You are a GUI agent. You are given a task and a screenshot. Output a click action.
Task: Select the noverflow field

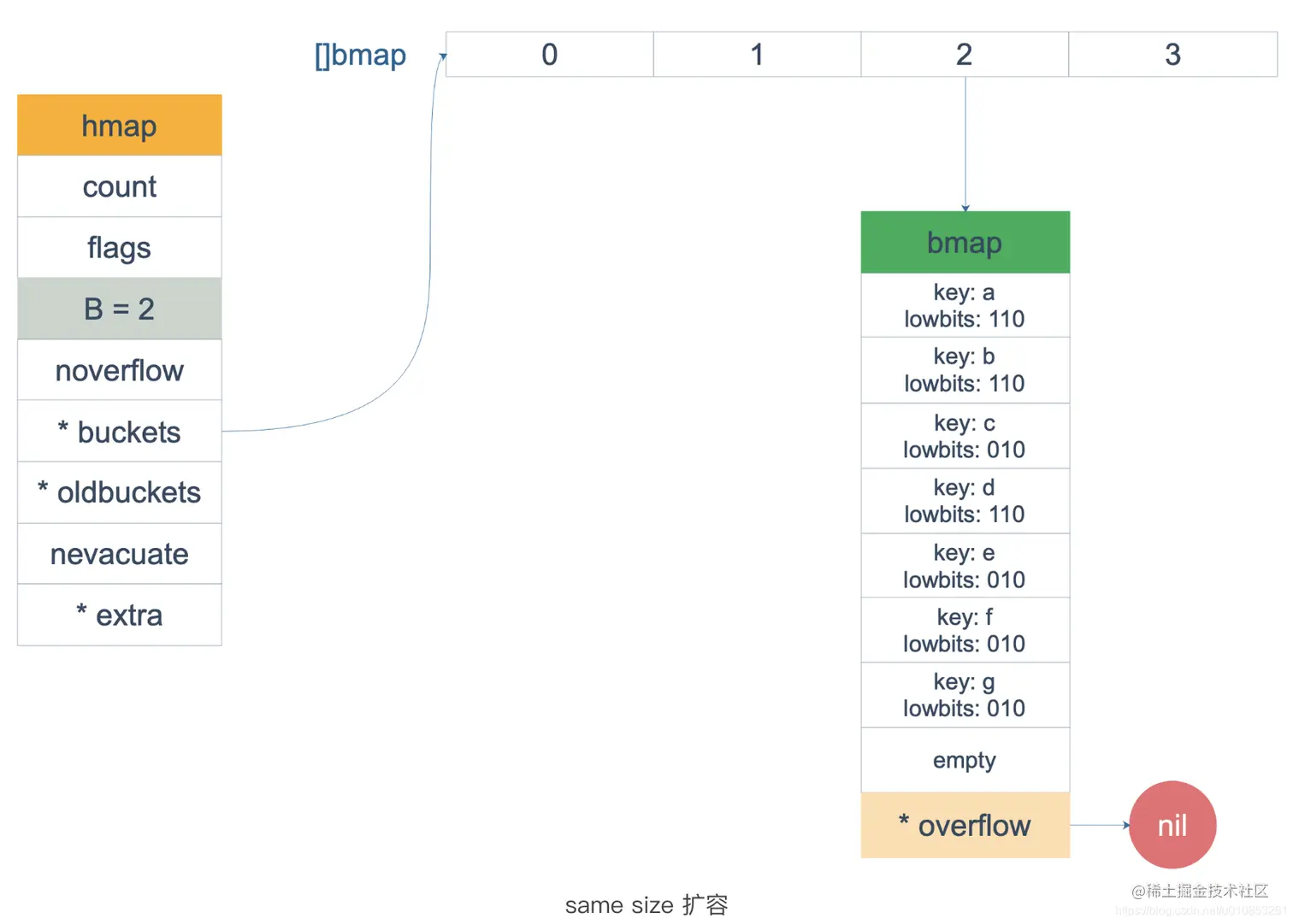click(120, 370)
